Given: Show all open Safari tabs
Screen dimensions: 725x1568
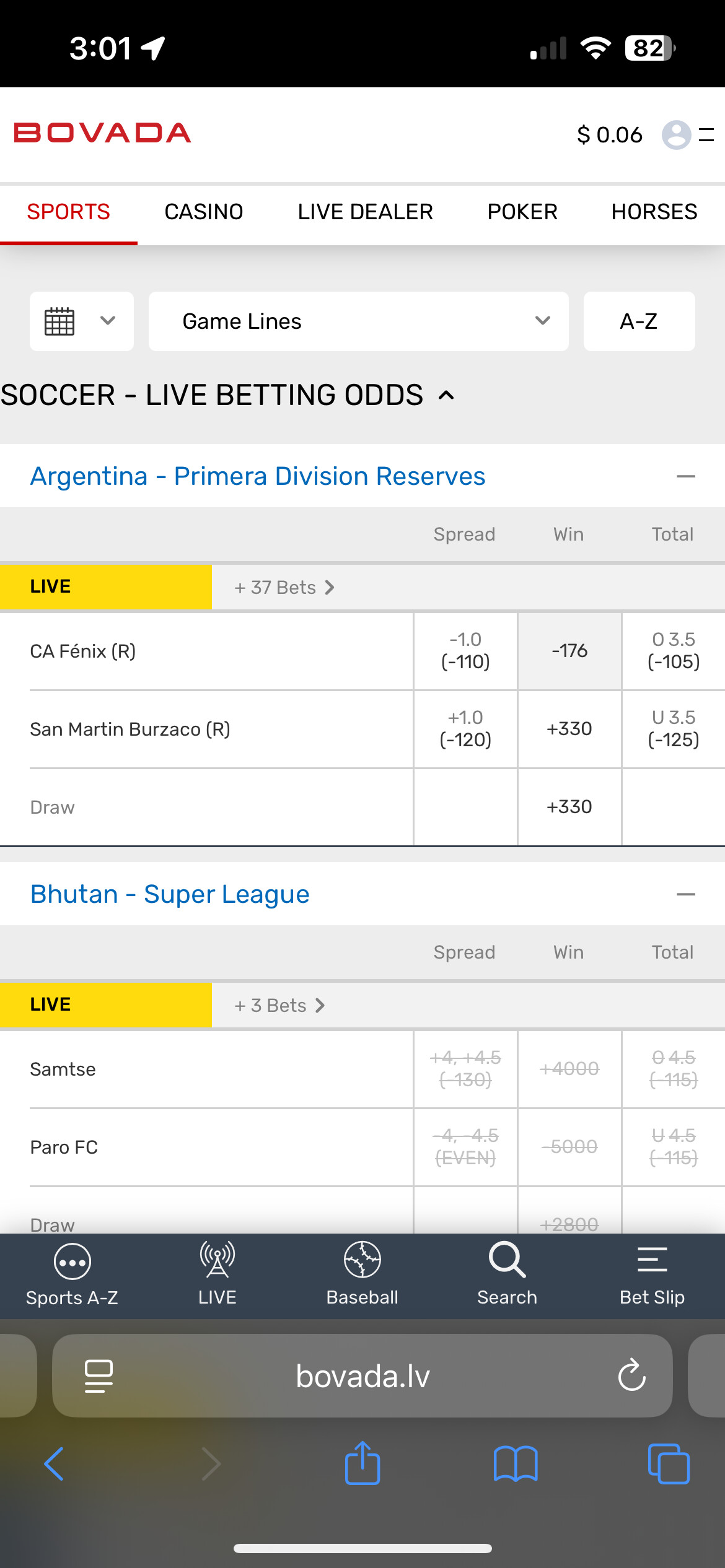Looking at the screenshot, I should [x=668, y=1464].
